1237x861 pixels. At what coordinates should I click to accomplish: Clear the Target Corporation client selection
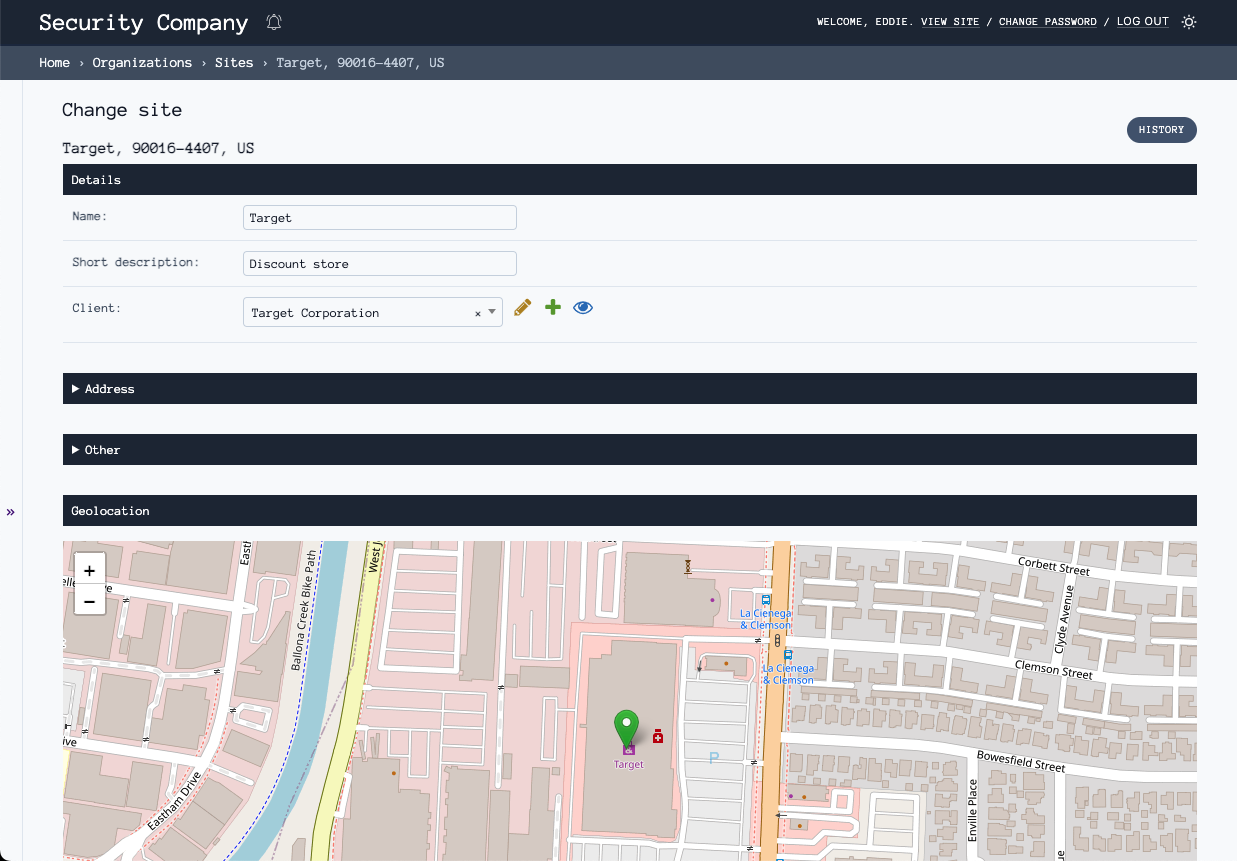click(477, 313)
